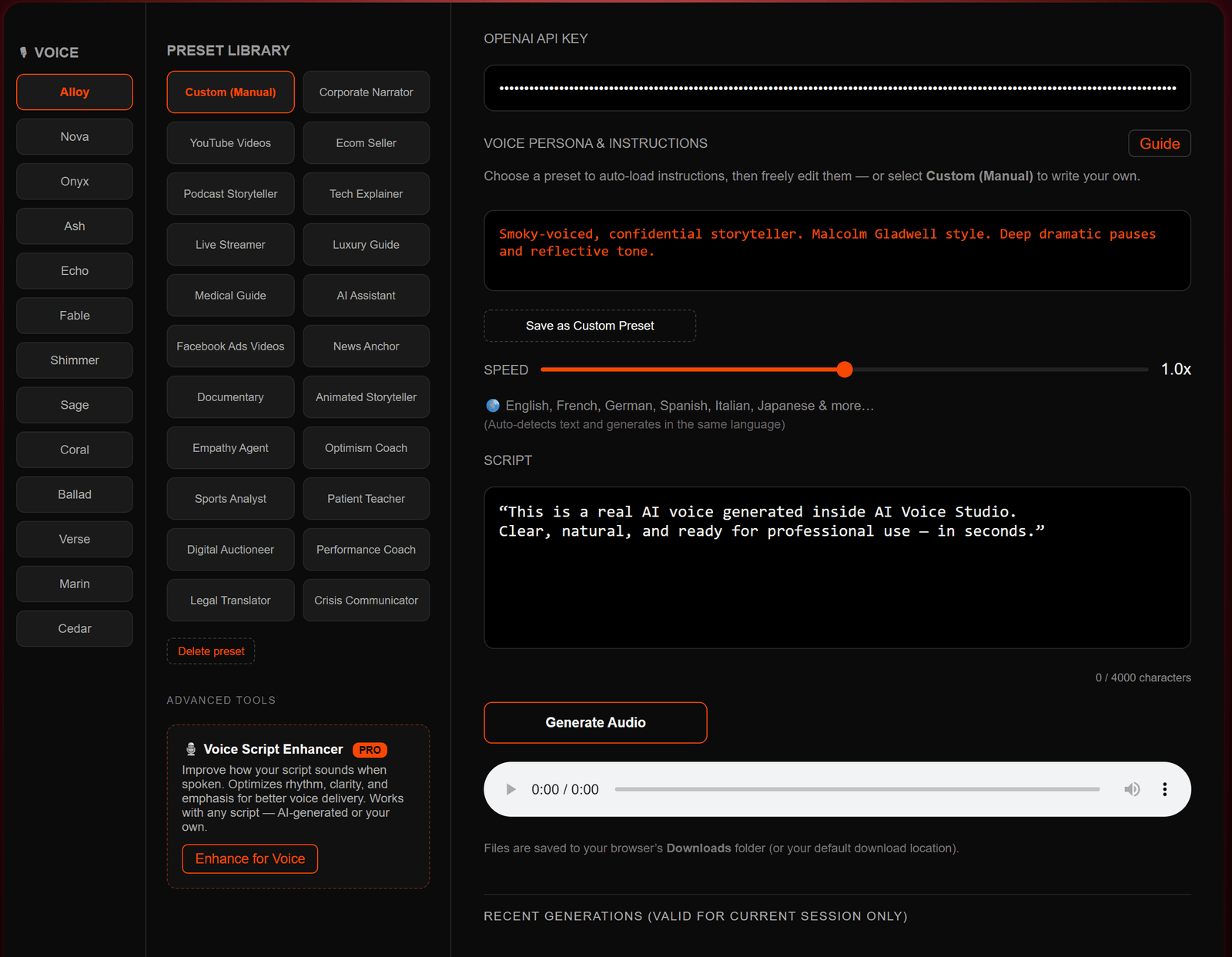Click inside the SCRIPT text area
Viewport: 1232px width, 957px height.
click(837, 567)
